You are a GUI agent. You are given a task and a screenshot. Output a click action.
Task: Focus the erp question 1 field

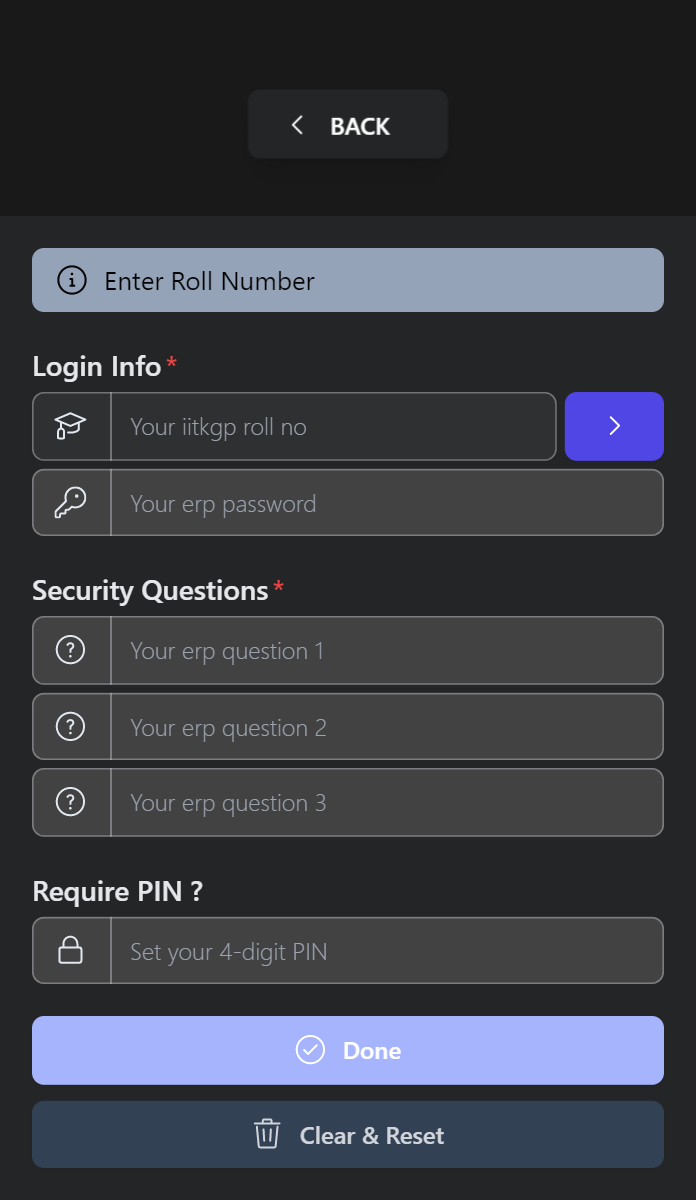coord(387,650)
